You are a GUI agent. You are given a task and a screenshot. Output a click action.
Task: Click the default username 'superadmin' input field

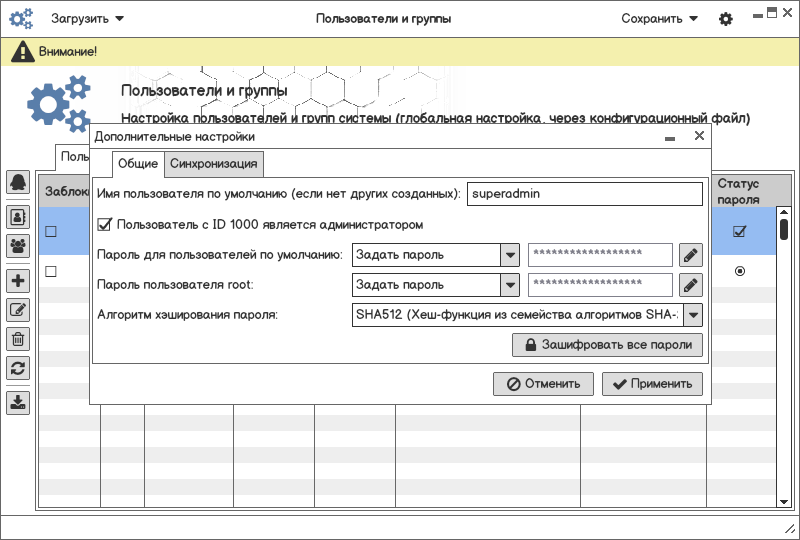coord(584,194)
